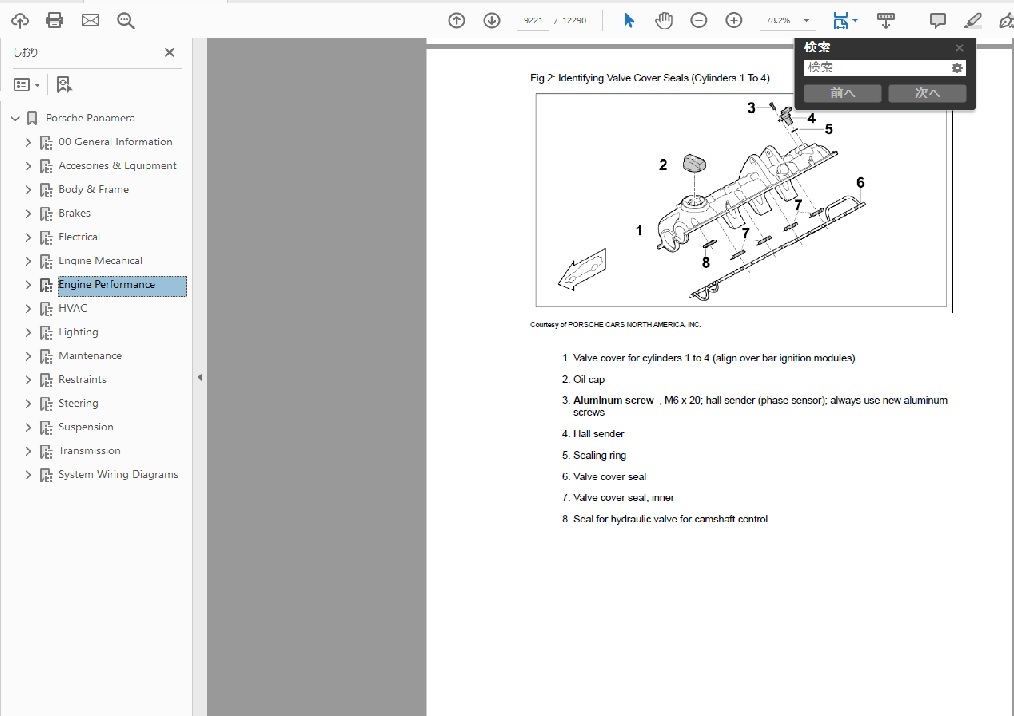Expand the Brakes bookmark

(x=28, y=214)
